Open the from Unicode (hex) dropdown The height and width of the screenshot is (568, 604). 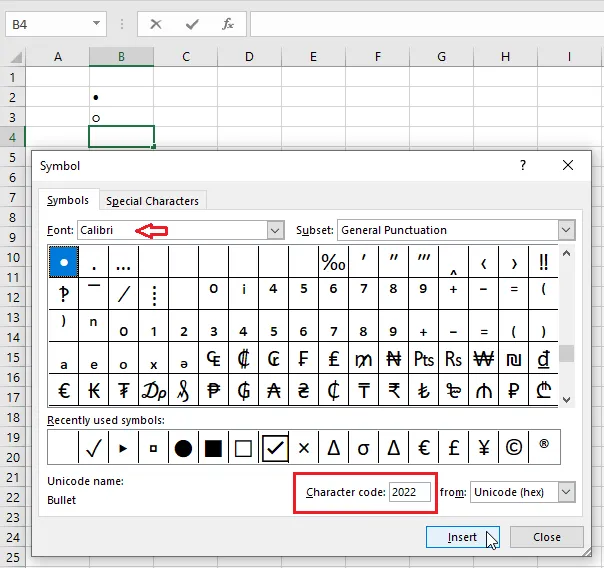click(x=566, y=492)
